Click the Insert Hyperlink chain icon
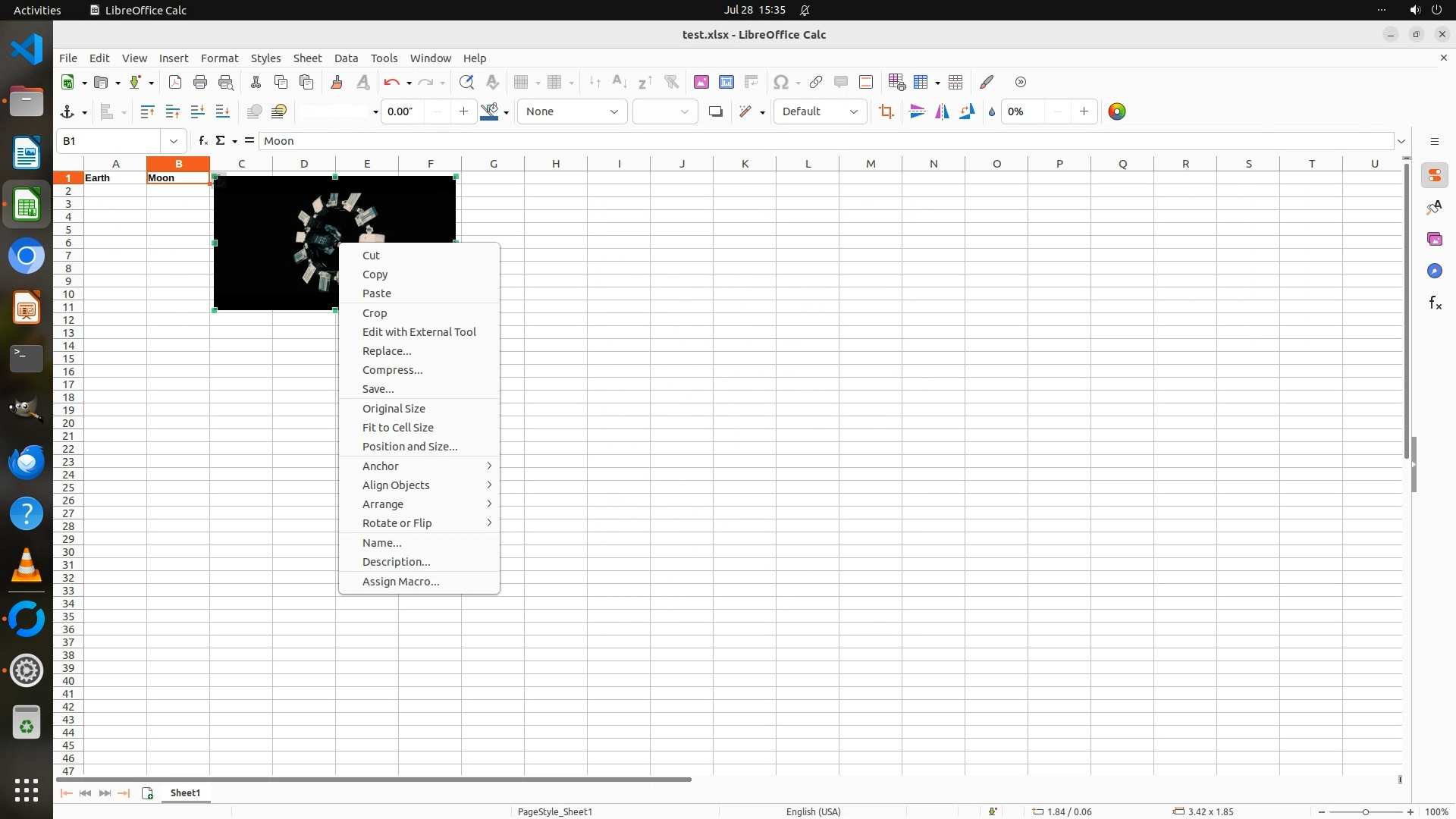This screenshot has width=1456, height=819. click(x=816, y=82)
